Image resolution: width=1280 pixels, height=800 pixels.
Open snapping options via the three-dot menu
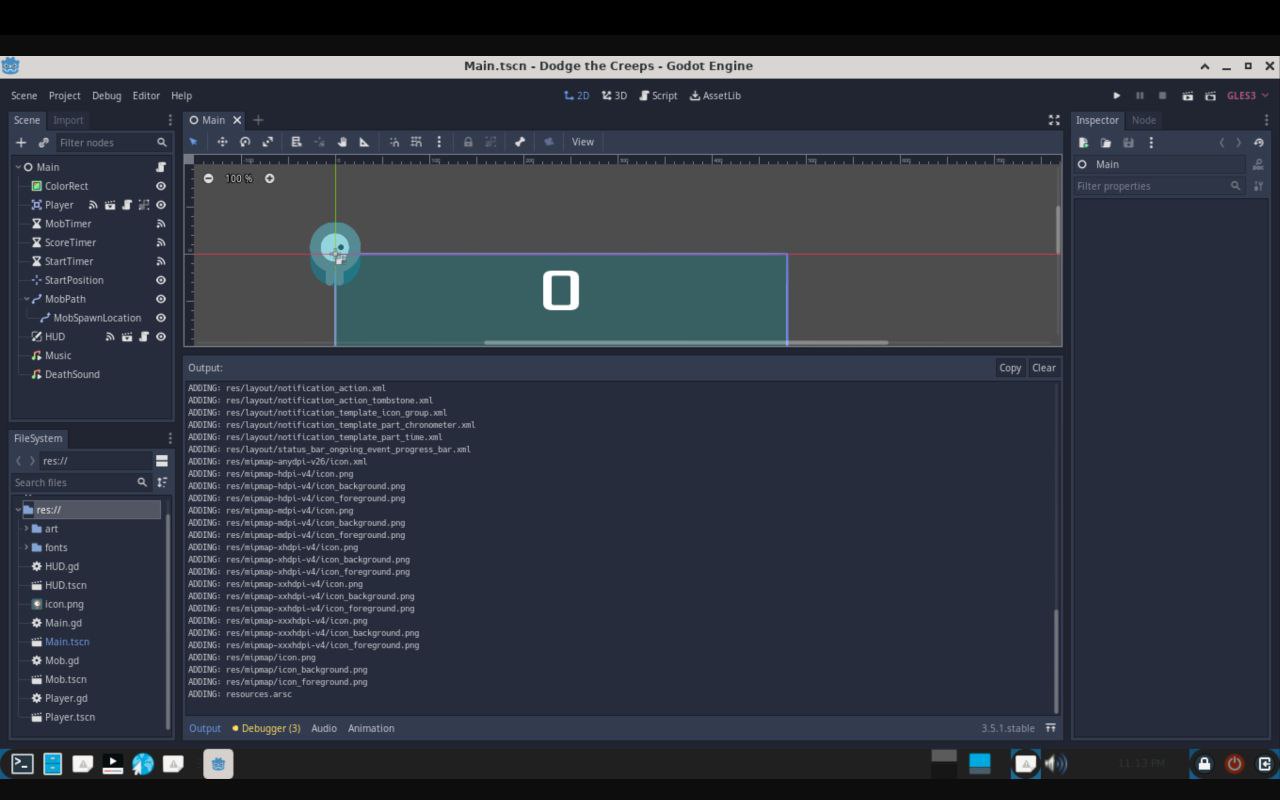tap(439, 141)
